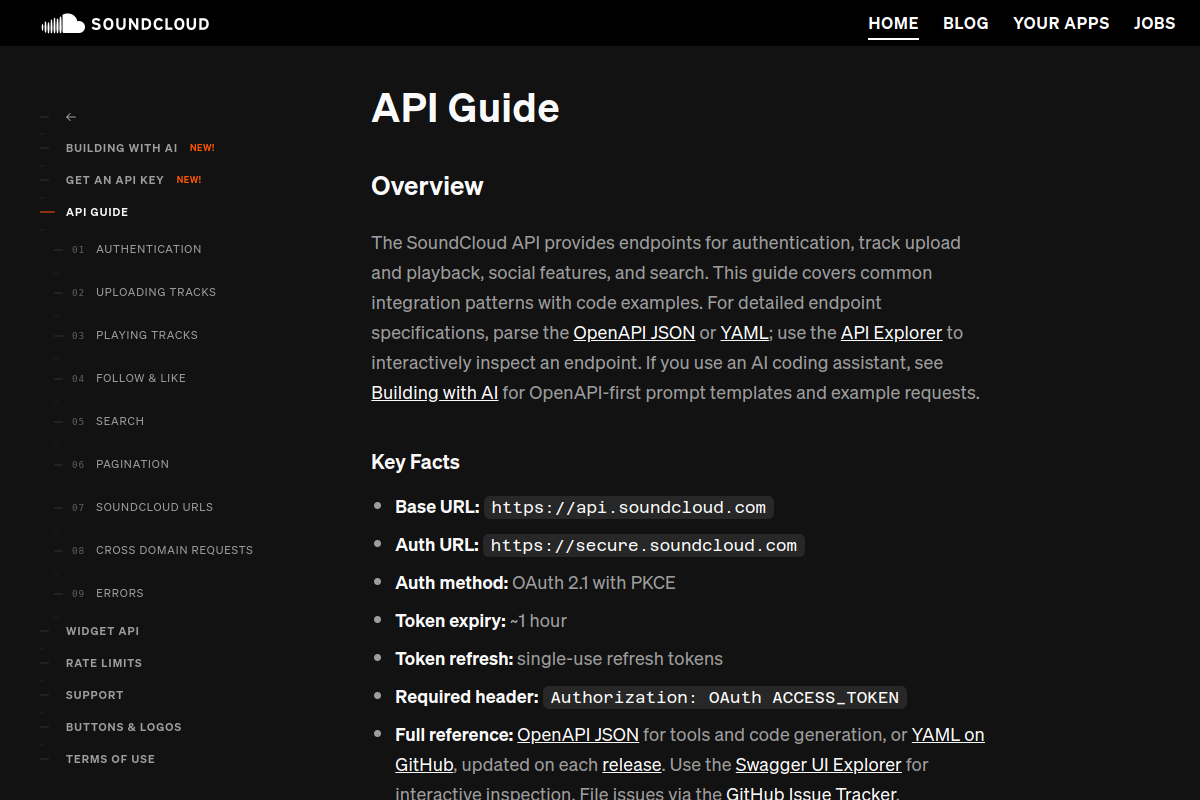Screen dimensions: 1200x800
Task: Click OpenAPI JSON link under Full reference
Action: (x=578, y=735)
